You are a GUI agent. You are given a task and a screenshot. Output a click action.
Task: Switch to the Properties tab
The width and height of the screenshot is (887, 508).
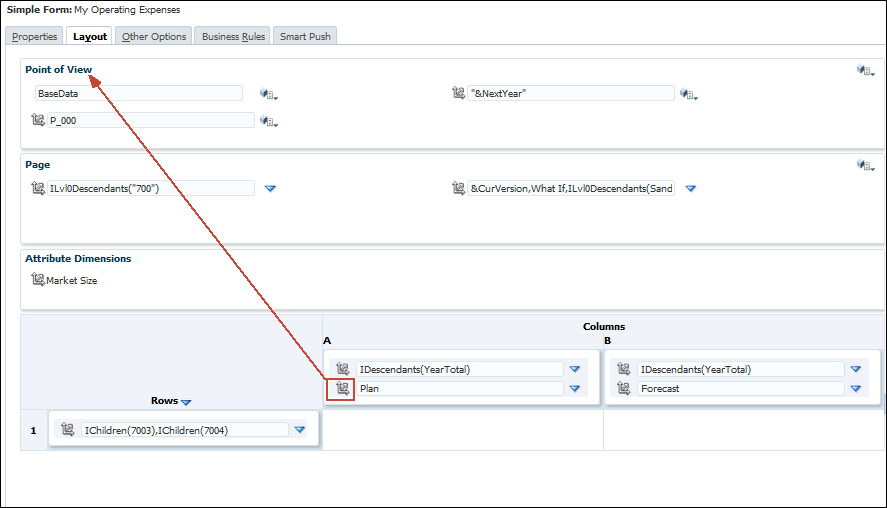pyautogui.click(x=35, y=36)
